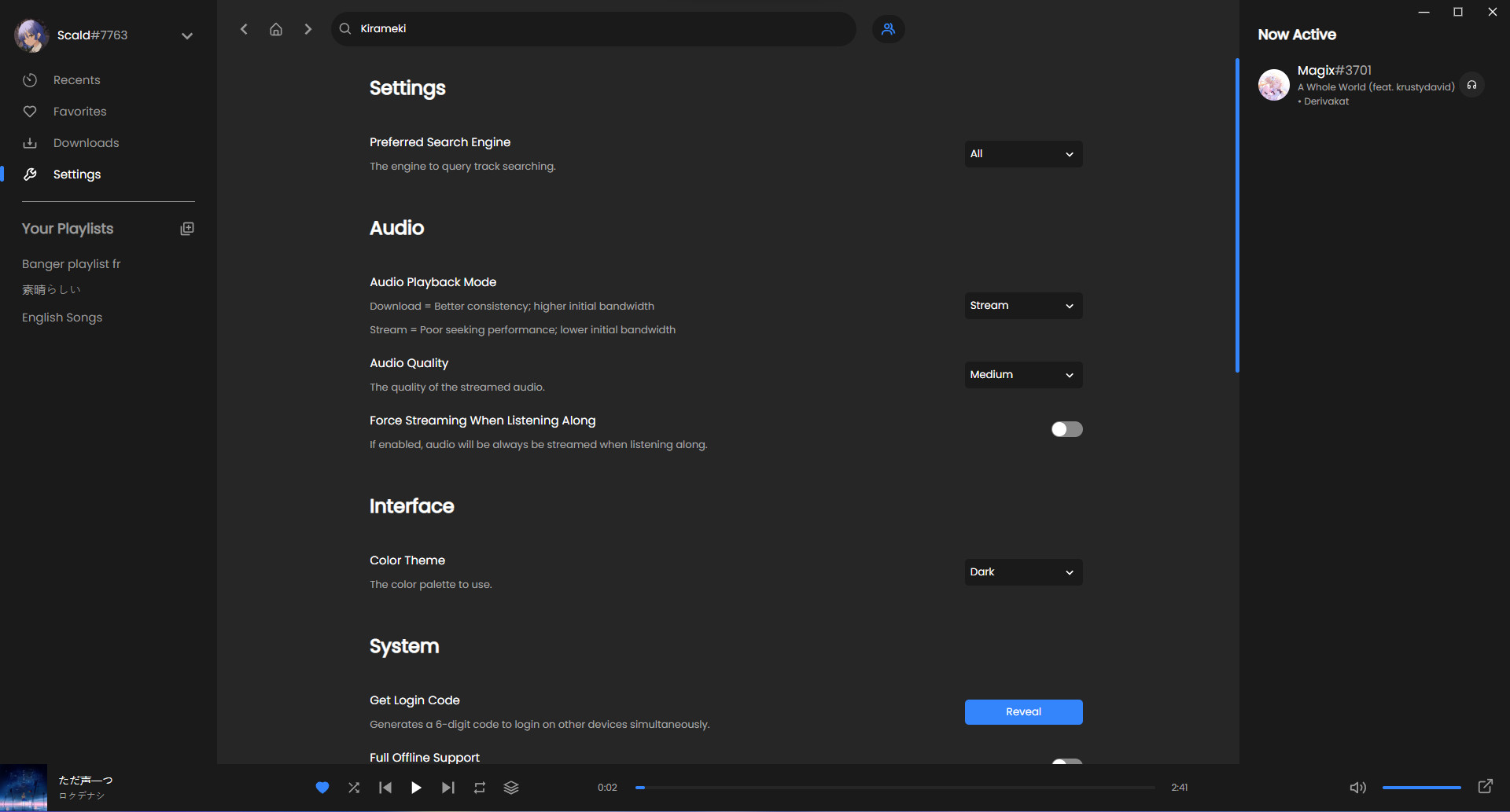Image resolution: width=1510 pixels, height=812 pixels.
Task: Toggle repeat mode
Action: point(480,788)
